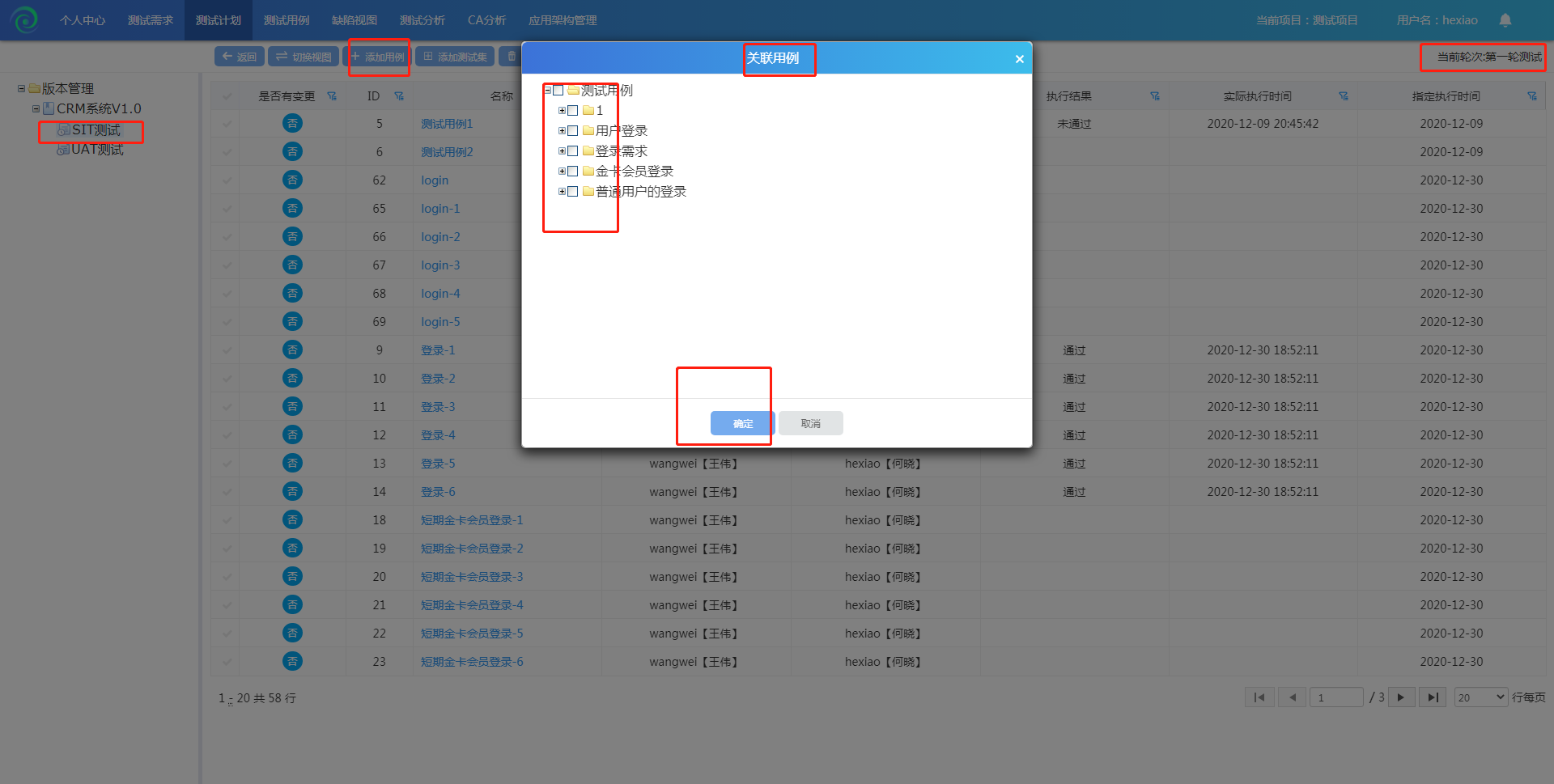
Task: Select the 金卡会员登录 checkbox
Action: [573, 172]
